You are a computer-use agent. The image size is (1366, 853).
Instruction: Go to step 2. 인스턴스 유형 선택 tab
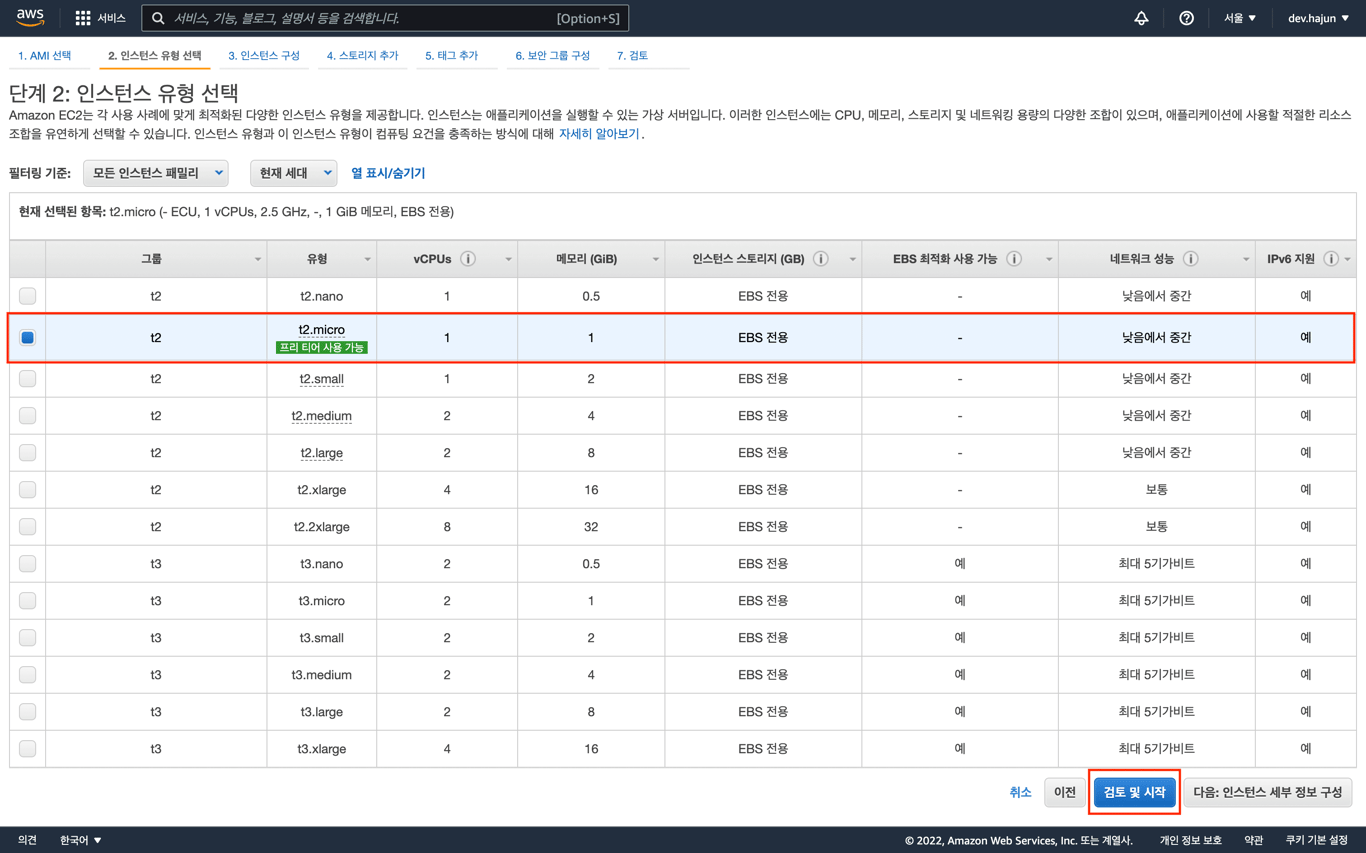point(155,56)
